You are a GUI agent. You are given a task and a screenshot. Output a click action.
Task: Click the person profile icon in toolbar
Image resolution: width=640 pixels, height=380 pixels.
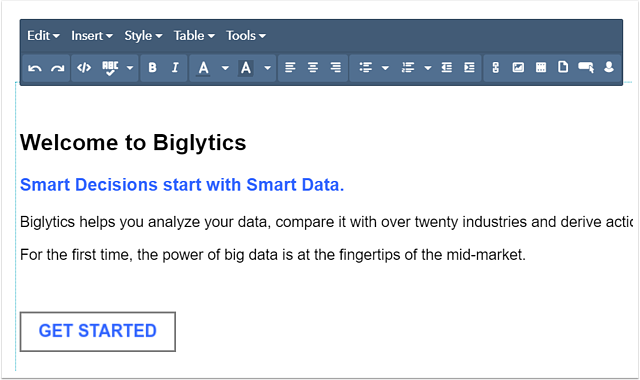coord(609,68)
